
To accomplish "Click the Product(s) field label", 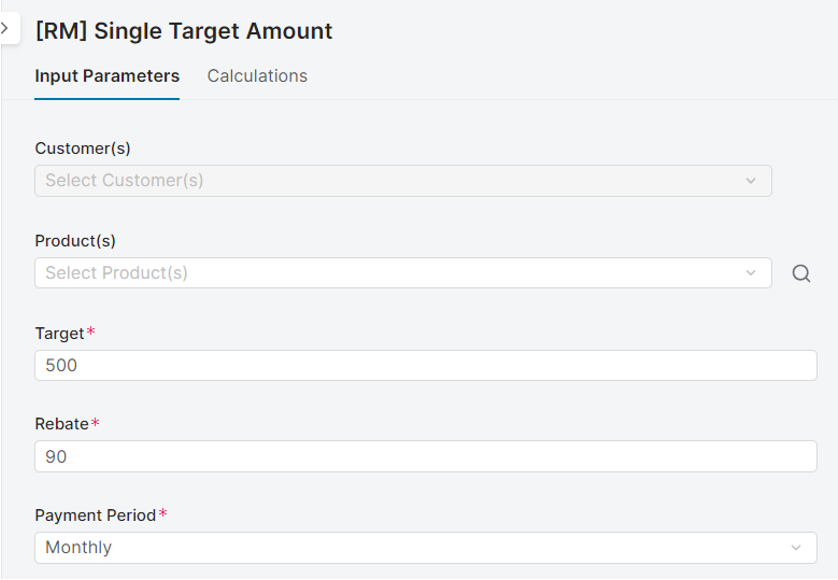I will tap(75, 241).
